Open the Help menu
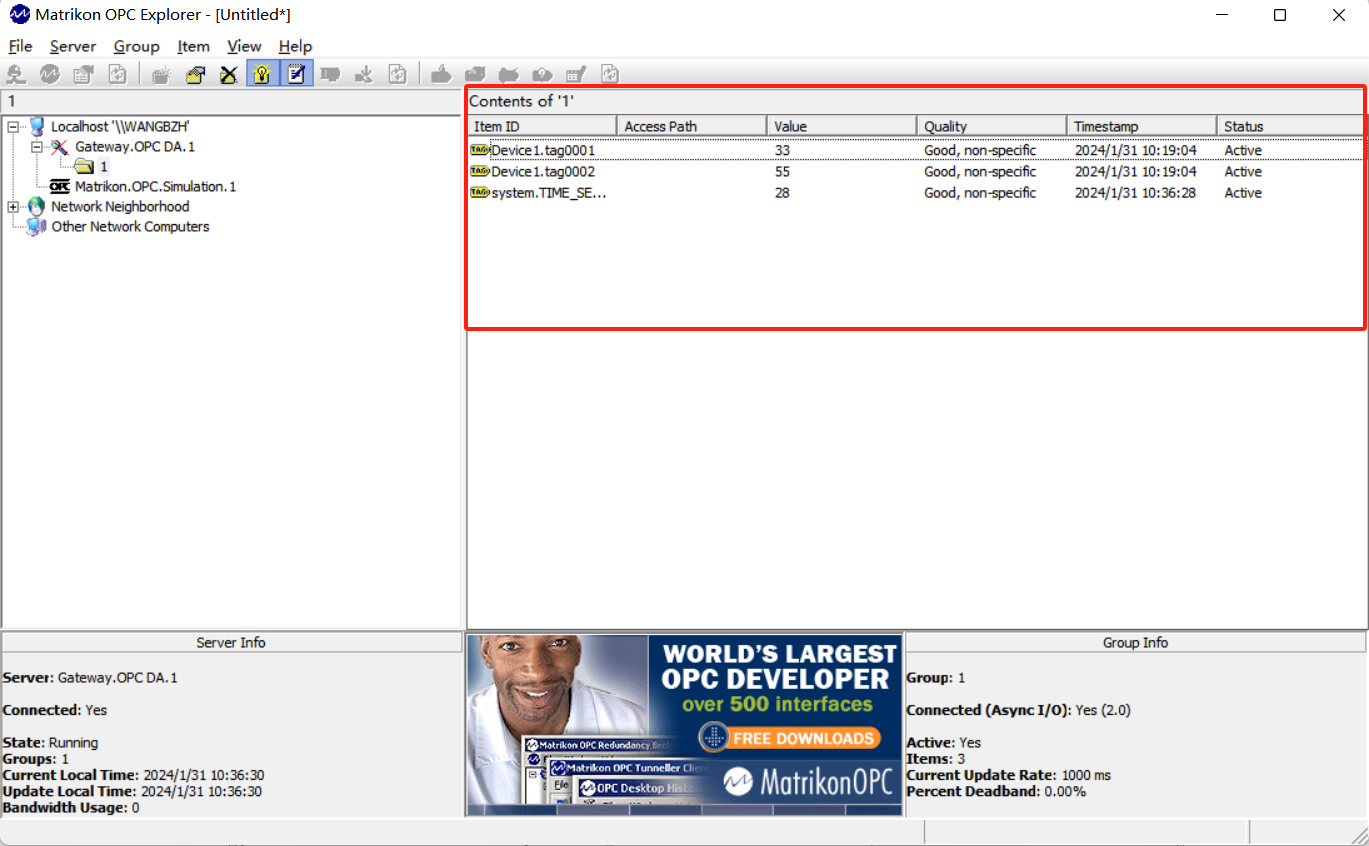 (295, 46)
